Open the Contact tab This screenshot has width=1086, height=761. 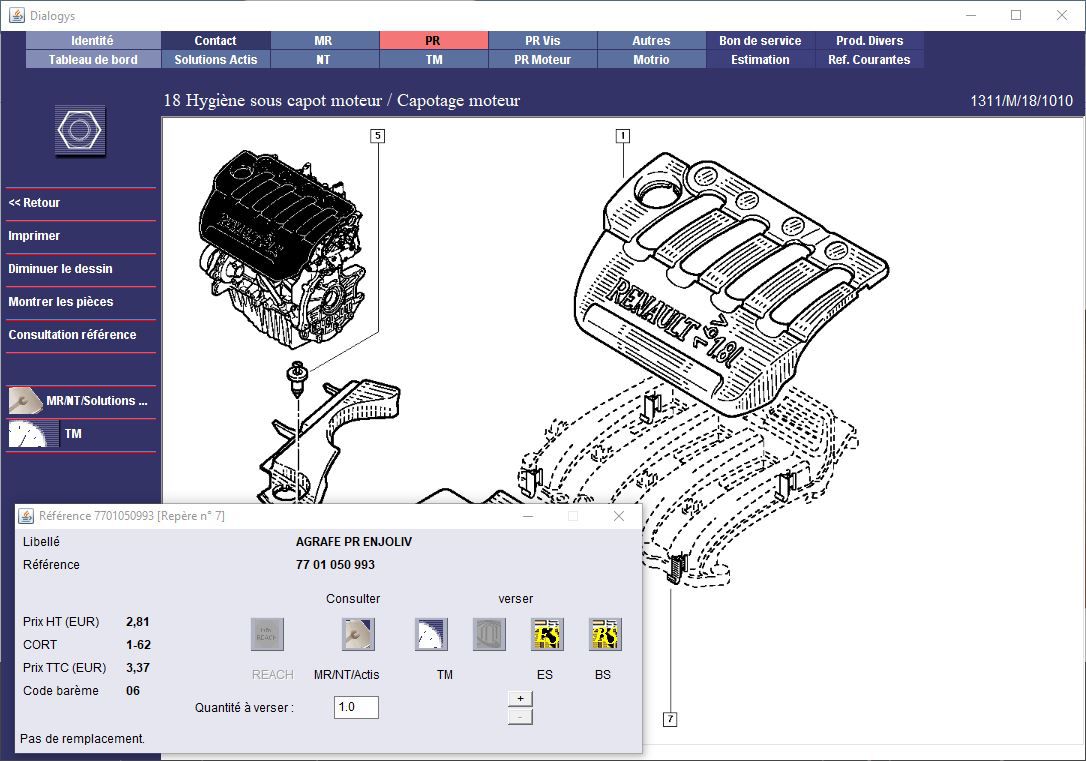(x=215, y=41)
